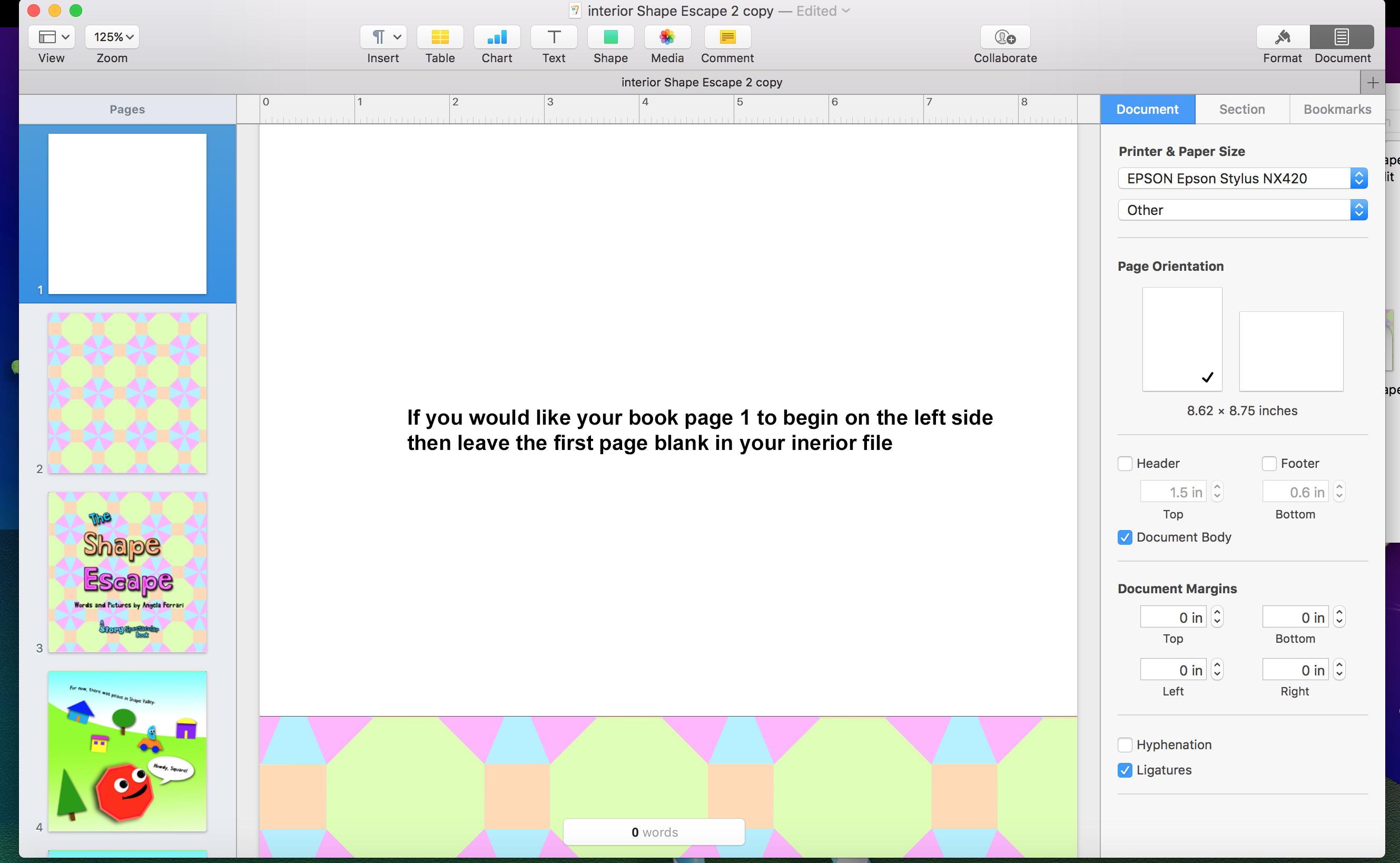Switch to the Section tab

coord(1242,109)
